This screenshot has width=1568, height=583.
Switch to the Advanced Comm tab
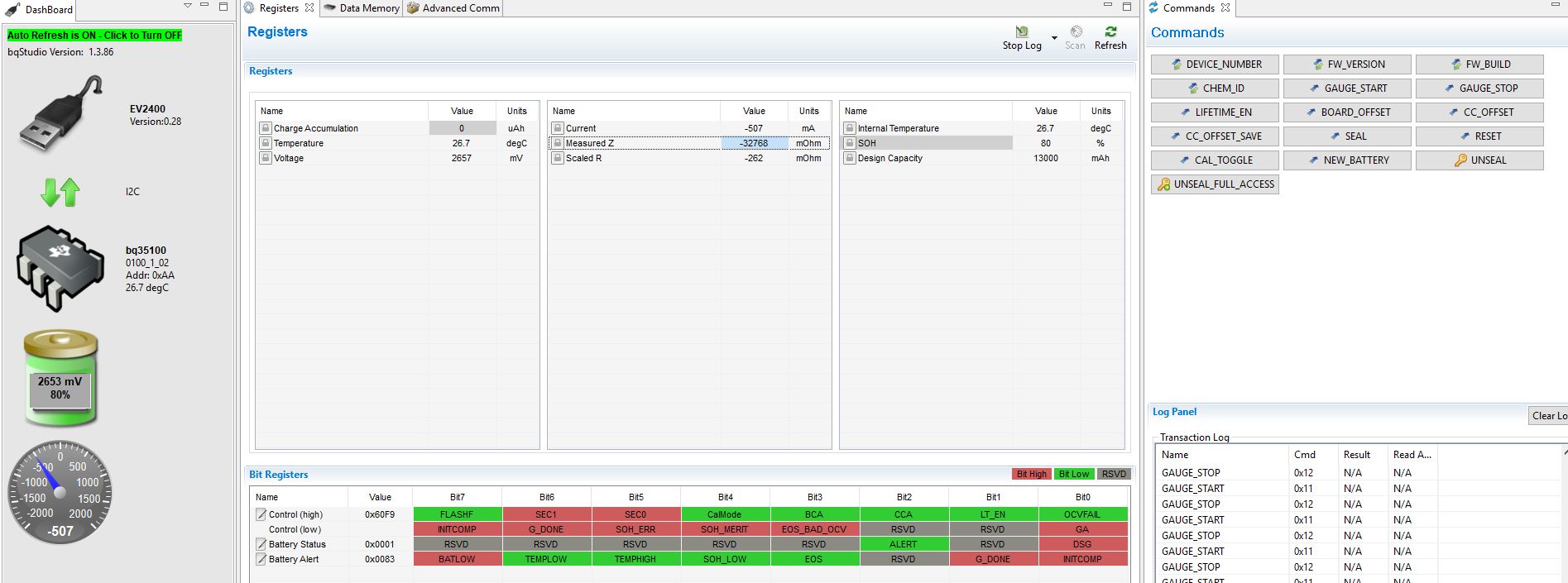pos(453,8)
